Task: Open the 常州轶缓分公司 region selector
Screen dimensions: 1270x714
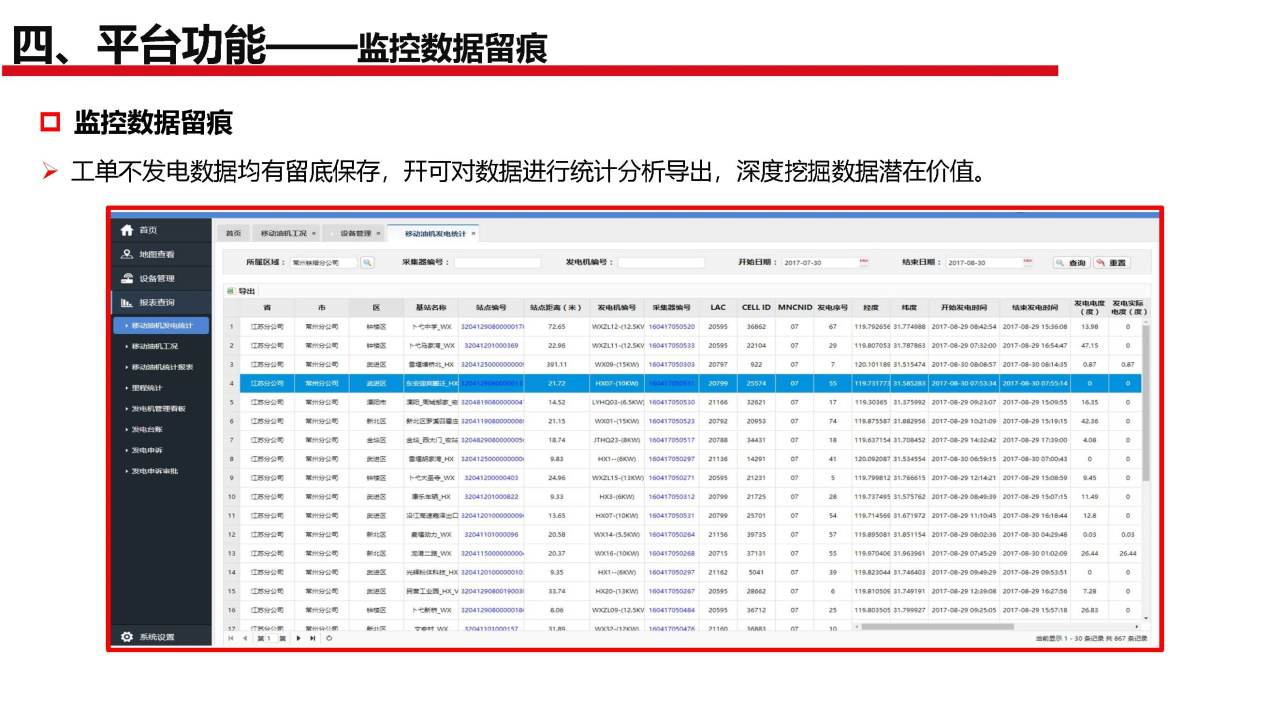Action: coord(325,263)
